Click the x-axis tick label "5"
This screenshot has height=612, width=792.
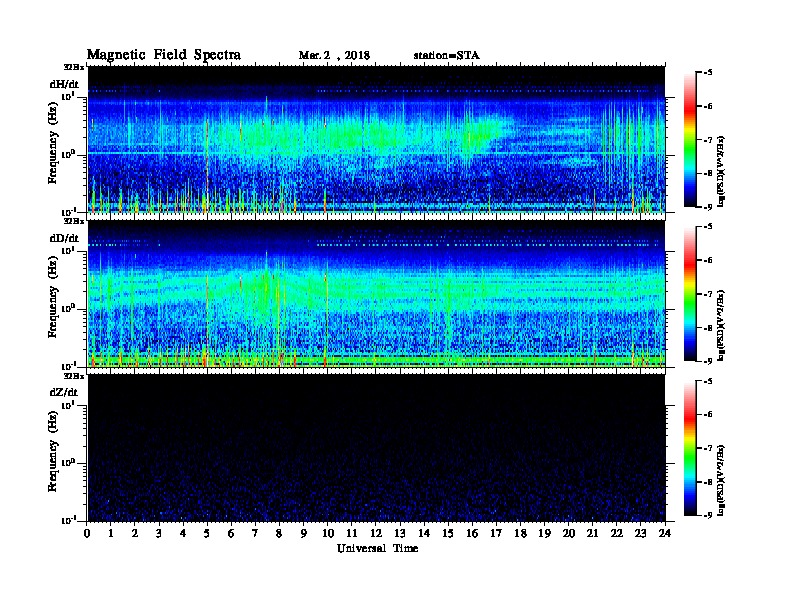point(207,533)
